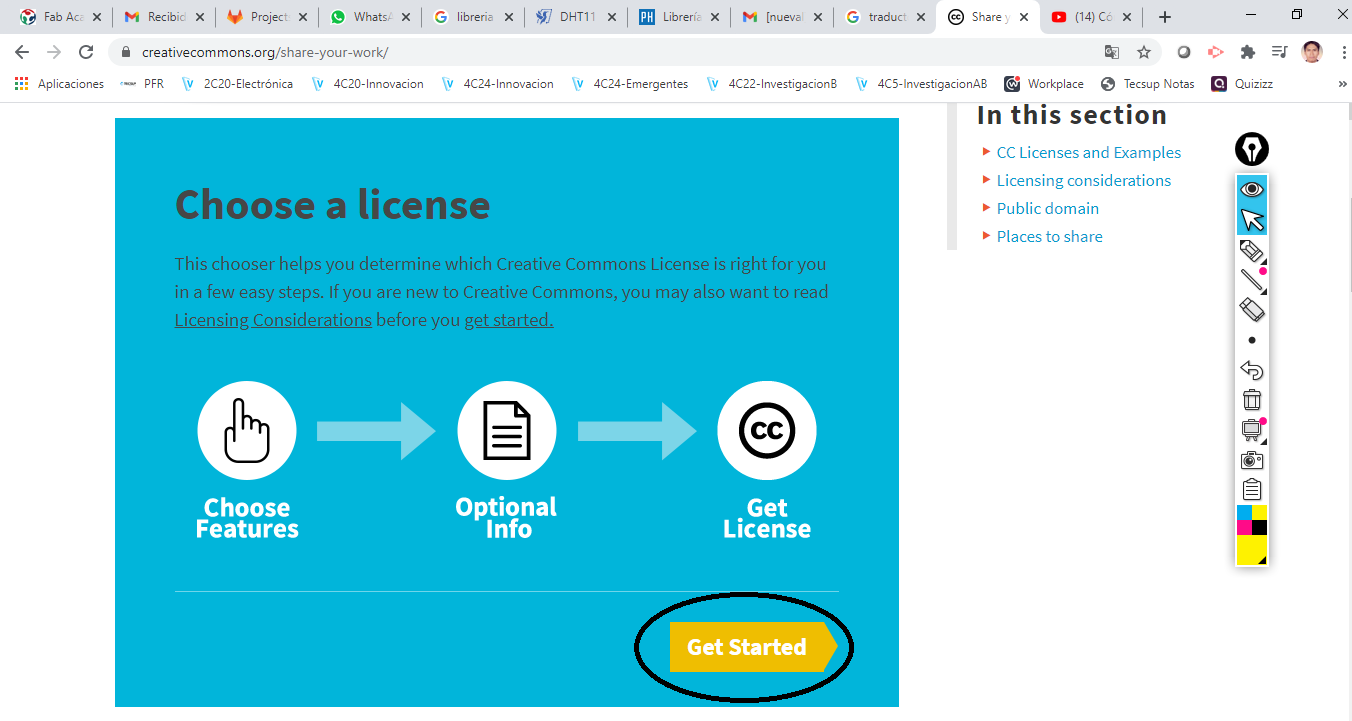Click the yellow Get Started button
Viewport: 1352px width, 721px height.
[753, 647]
